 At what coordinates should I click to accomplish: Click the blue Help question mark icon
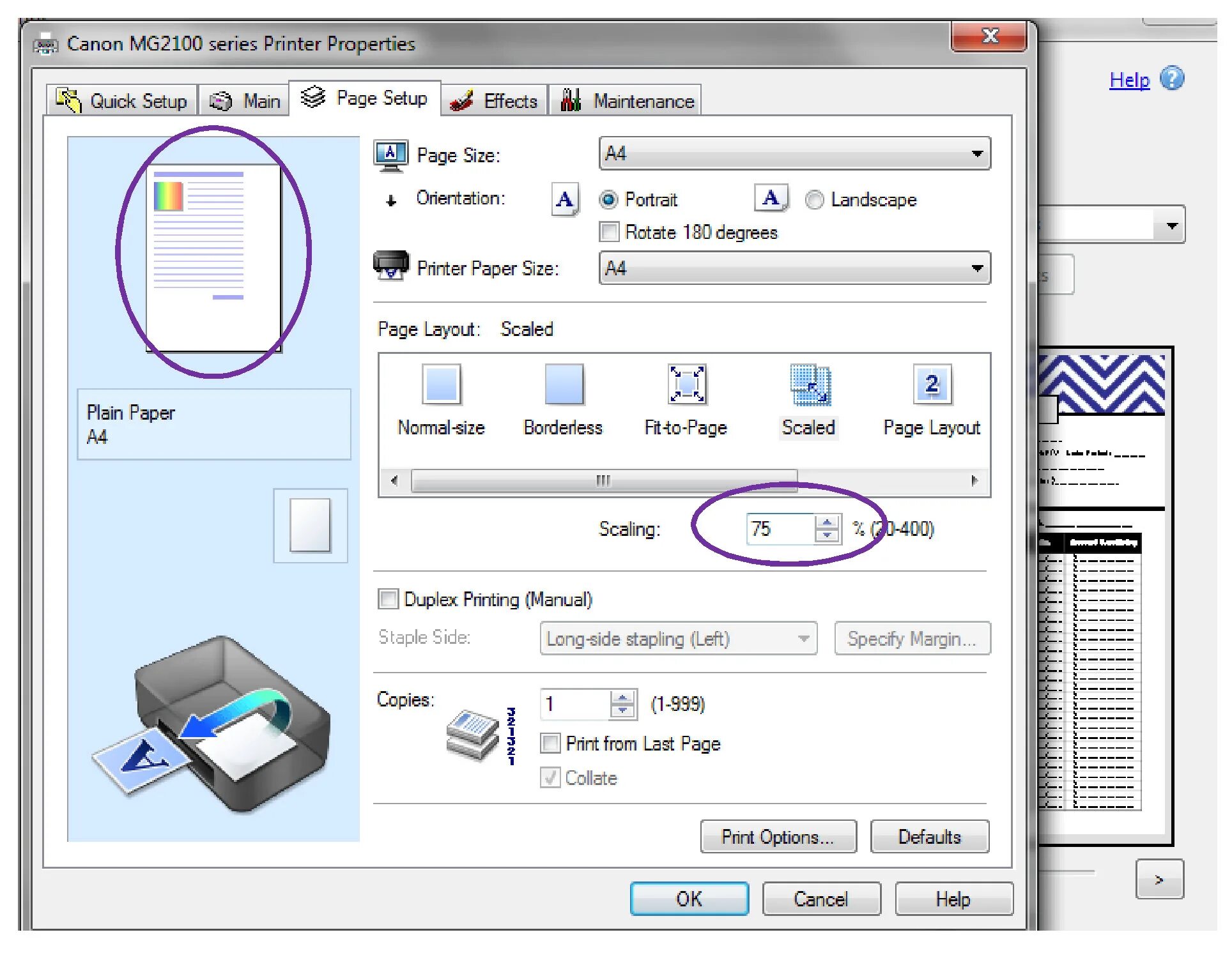click(x=1172, y=79)
